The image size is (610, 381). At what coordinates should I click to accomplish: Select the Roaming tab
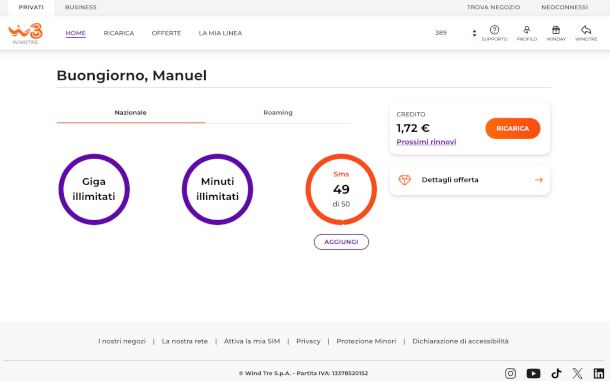(x=278, y=113)
